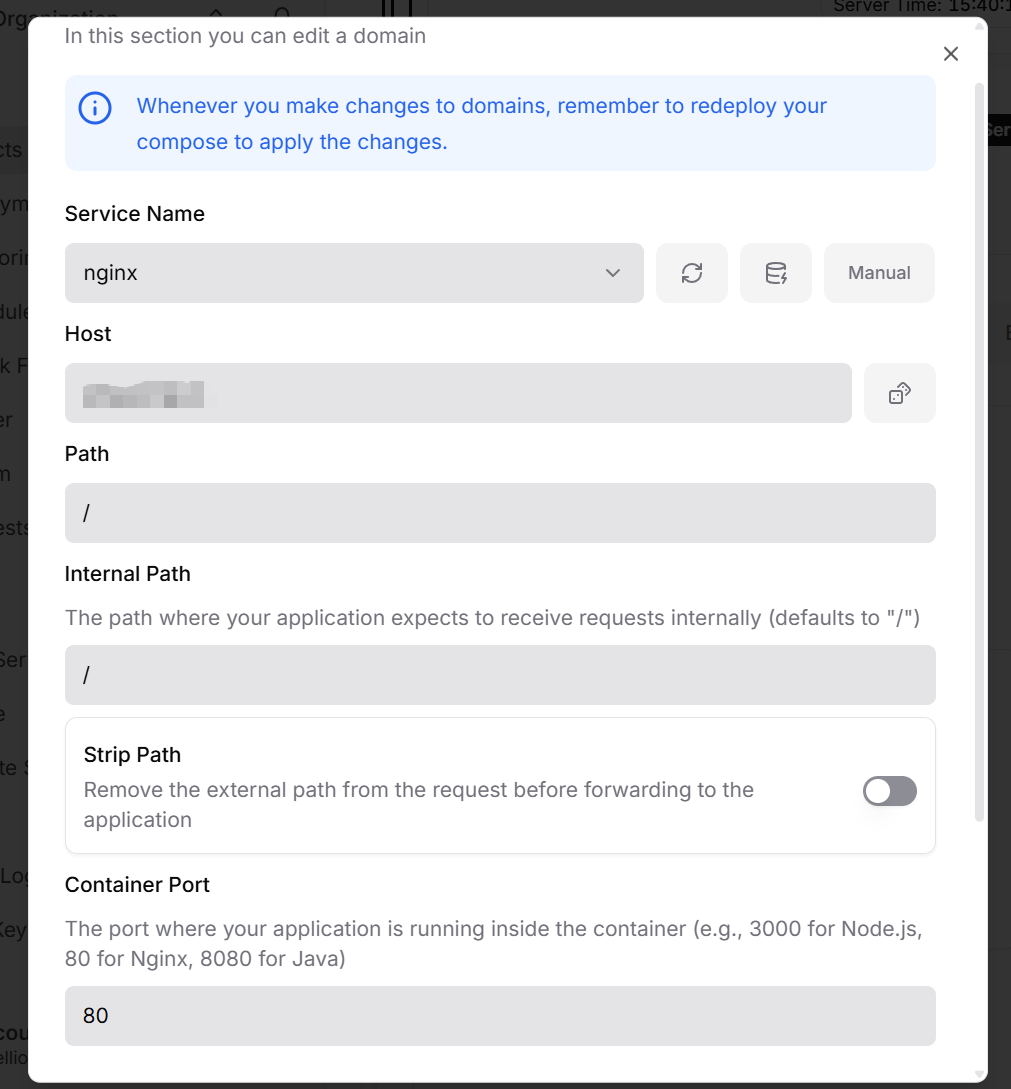Image resolution: width=1011 pixels, height=1089 pixels.
Task: Click the dice icon beside Host field
Action: [899, 393]
